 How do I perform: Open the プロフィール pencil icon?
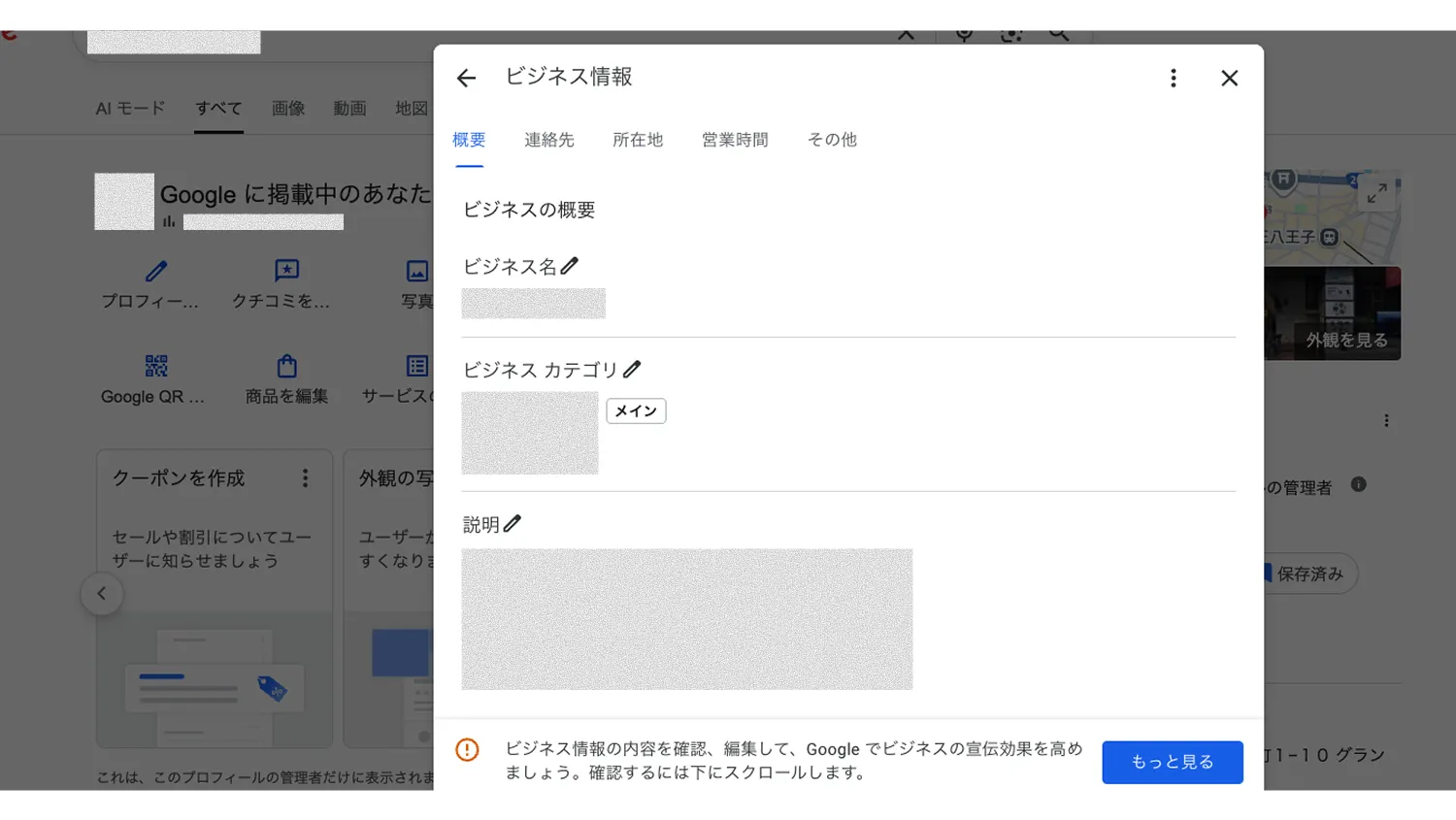(155, 270)
